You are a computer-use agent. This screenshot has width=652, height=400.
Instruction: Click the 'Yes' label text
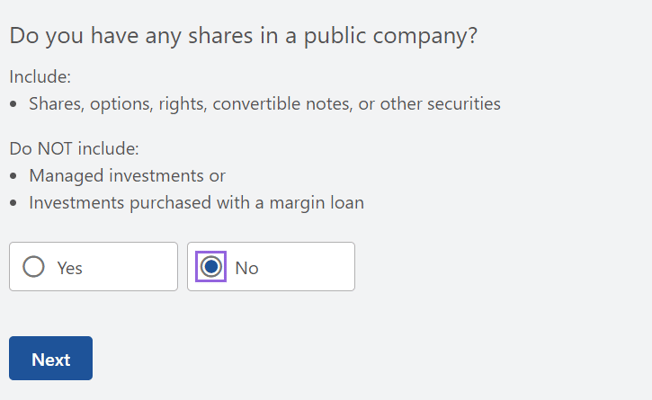(x=69, y=268)
